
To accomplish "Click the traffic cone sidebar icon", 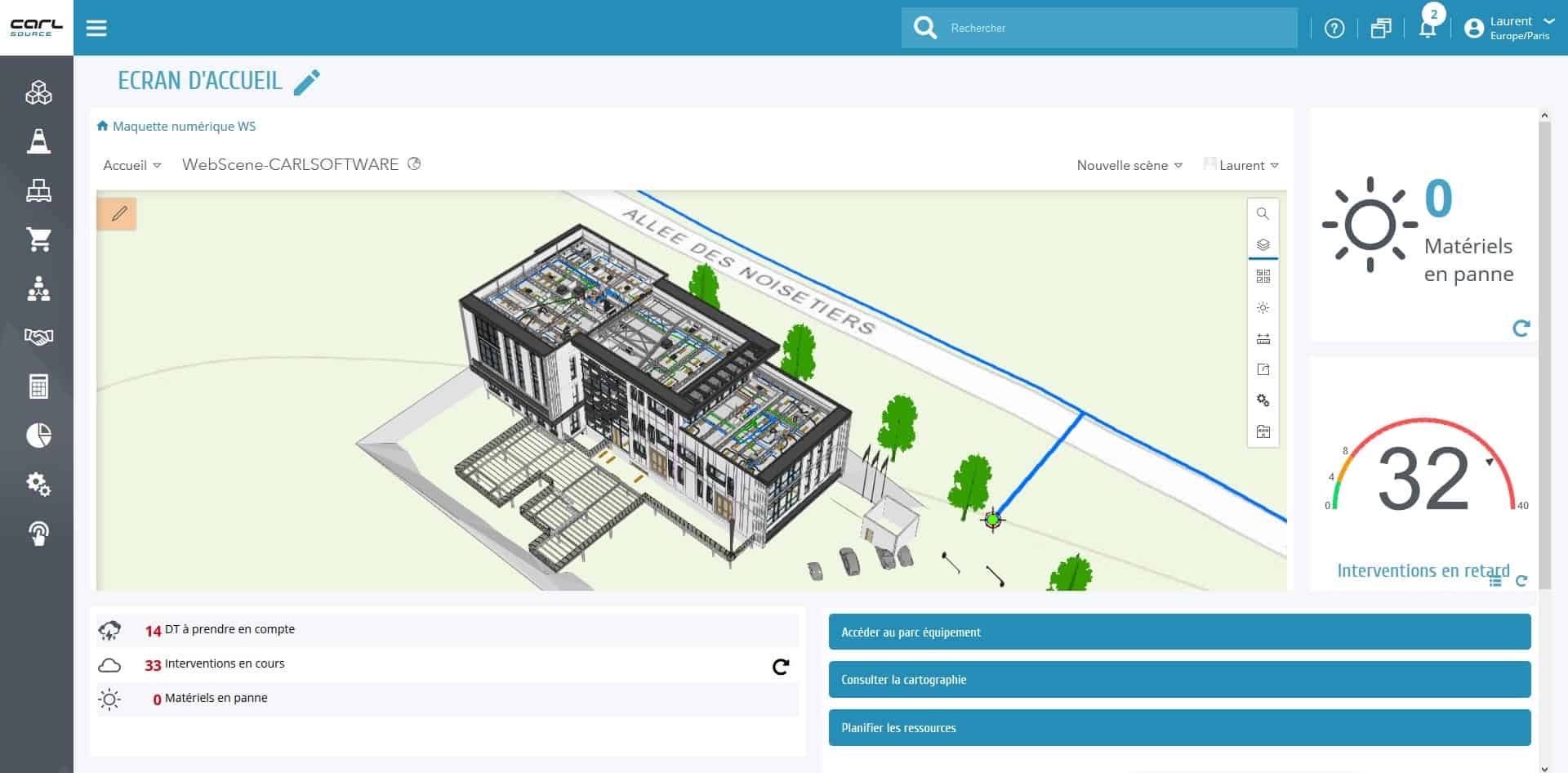I will 38,141.
